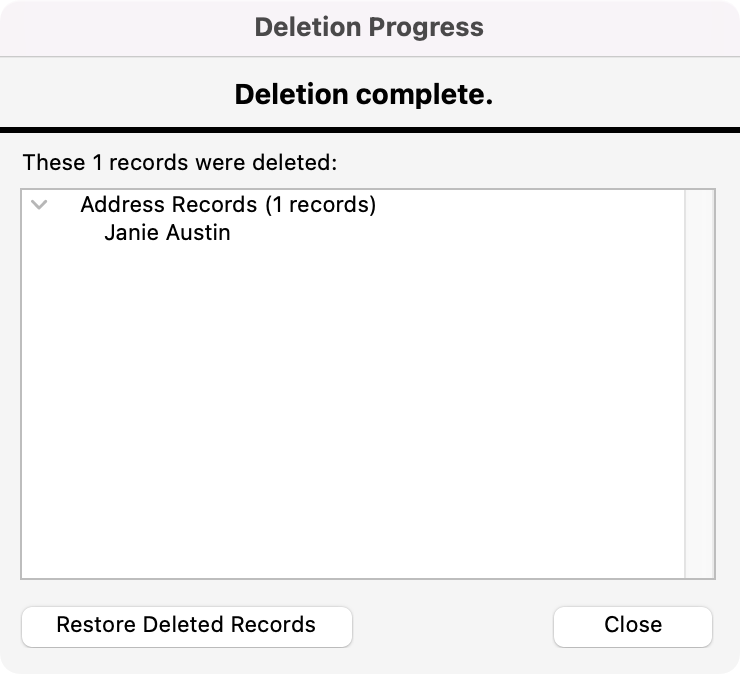Click the bottom of the list scrollbar
Image resolution: width=740 pixels, height=674 pixels.
pos(698,568)
